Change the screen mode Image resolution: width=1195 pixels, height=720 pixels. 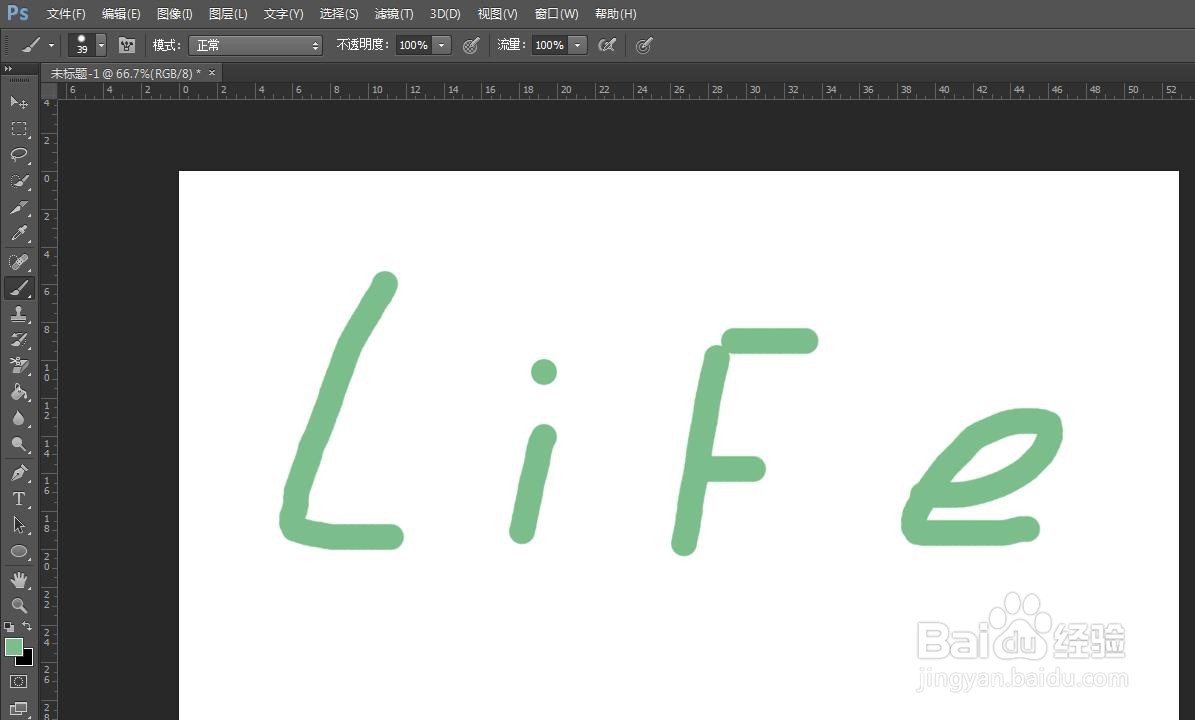19,708
